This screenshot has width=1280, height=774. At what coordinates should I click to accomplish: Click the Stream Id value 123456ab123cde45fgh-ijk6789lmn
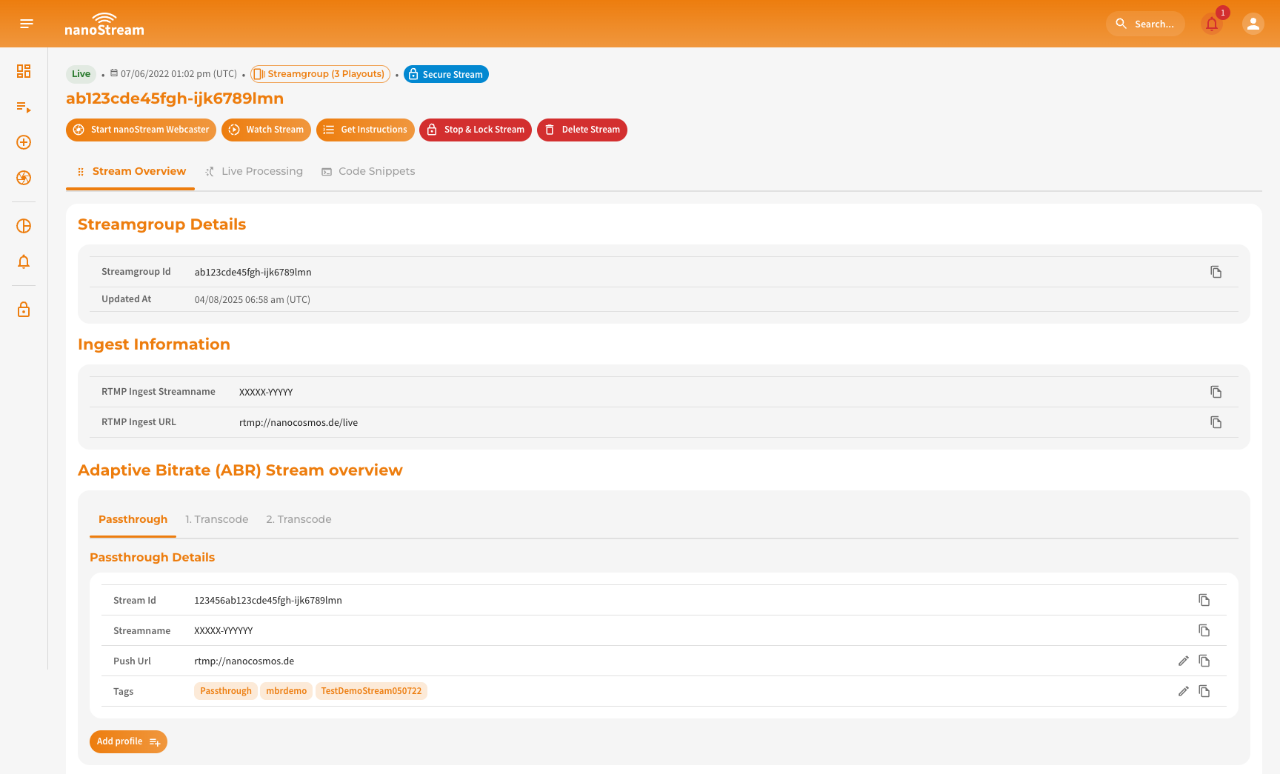(x=268, y=600)
